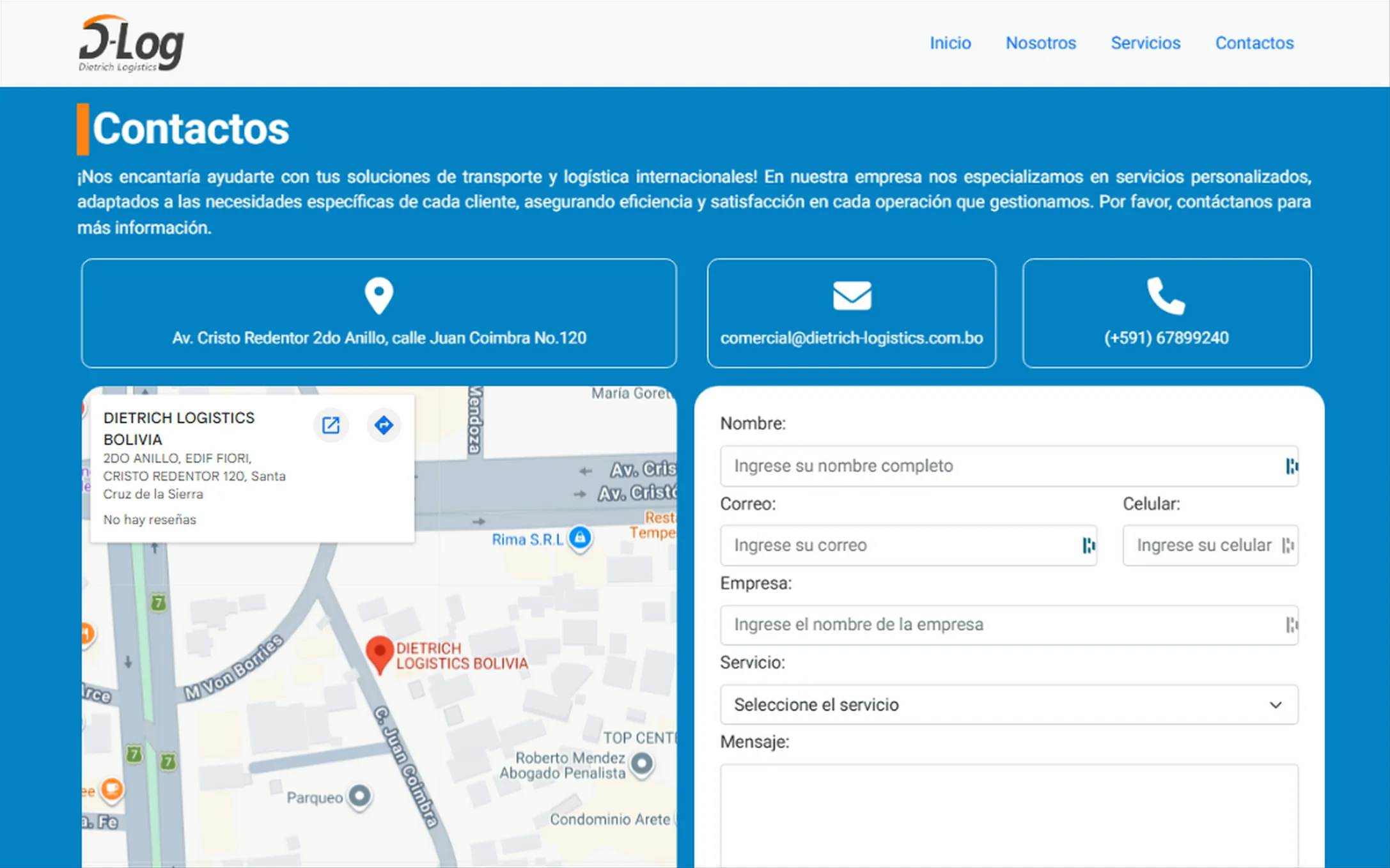Click the envelope email icon

click(852, 296)
